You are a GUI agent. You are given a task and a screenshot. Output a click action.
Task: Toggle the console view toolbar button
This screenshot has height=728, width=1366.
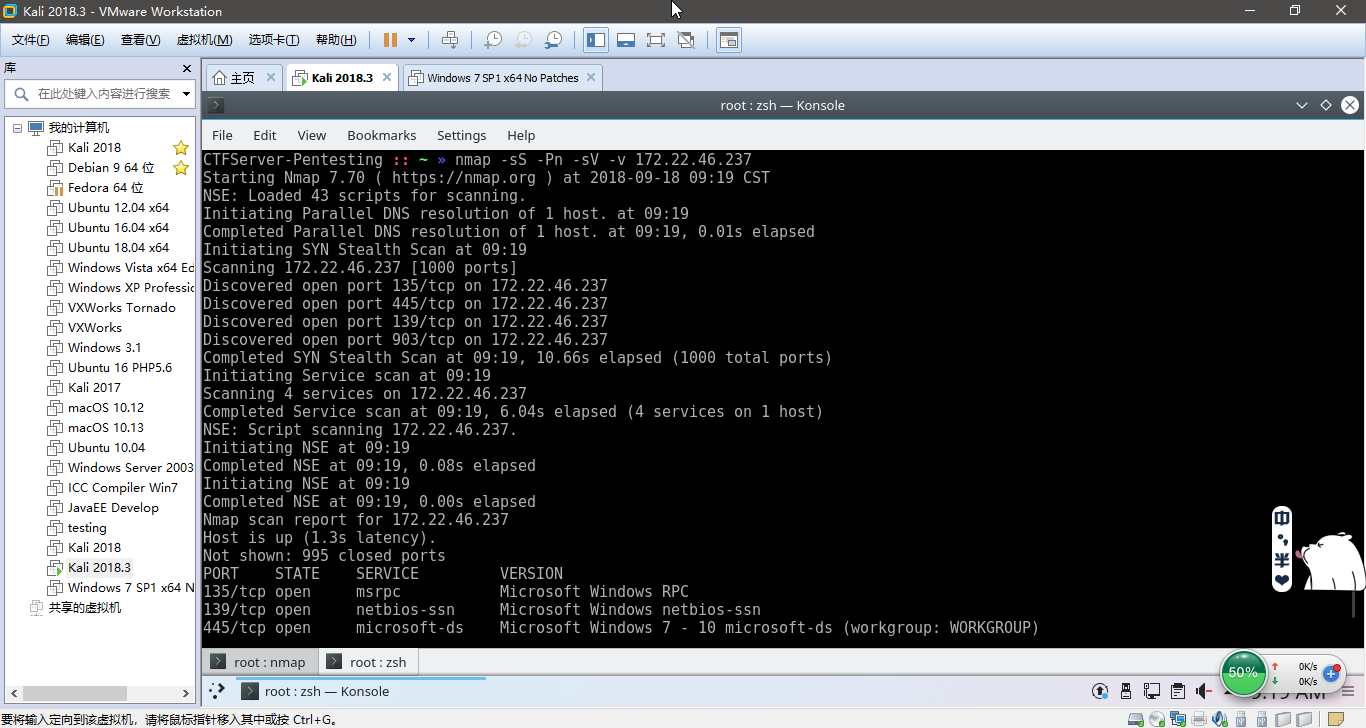click(x=729, y=40)
